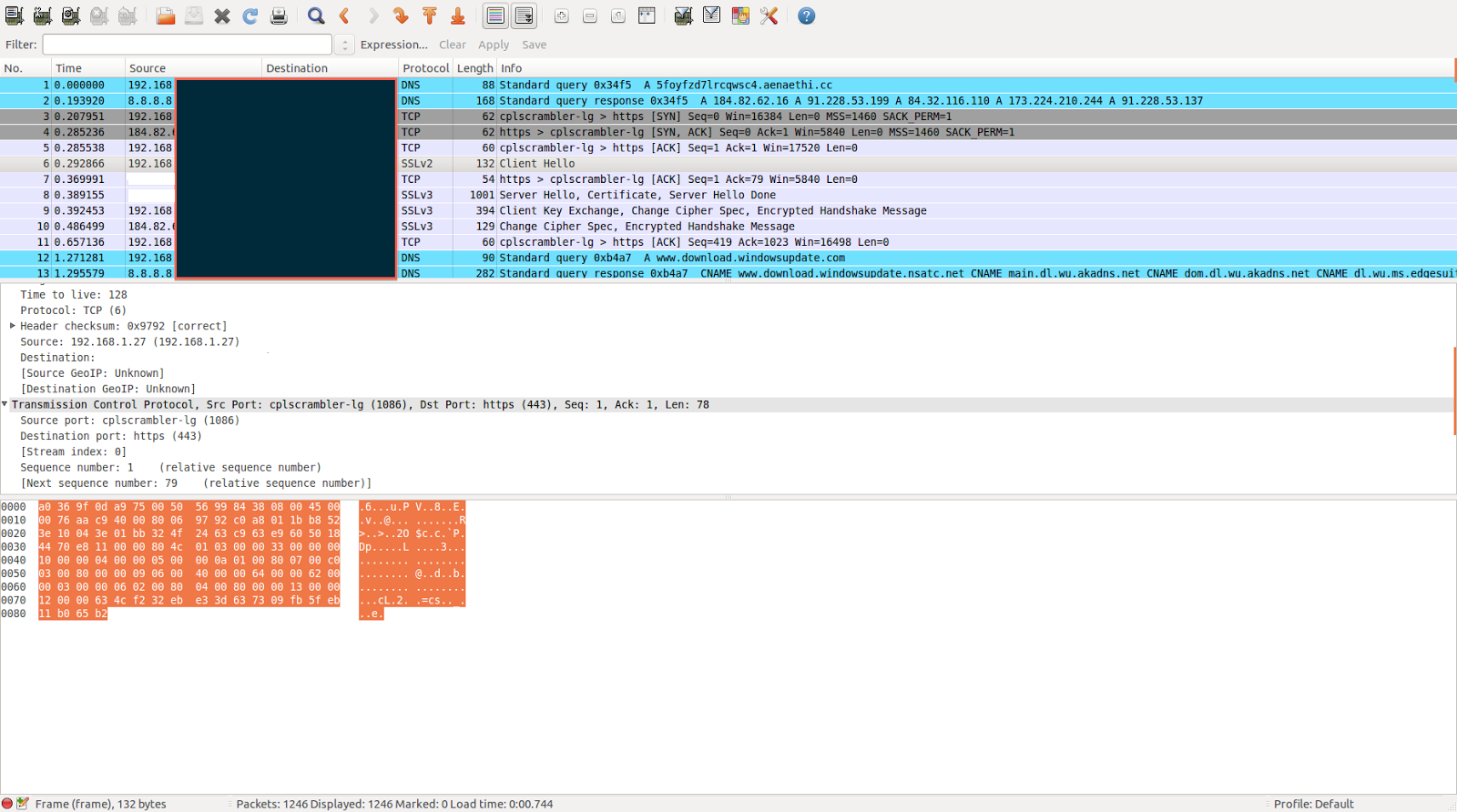Click the Find packet magnifier icon
This screenshot has height=812, width=1457.
[x=315, y=15]
